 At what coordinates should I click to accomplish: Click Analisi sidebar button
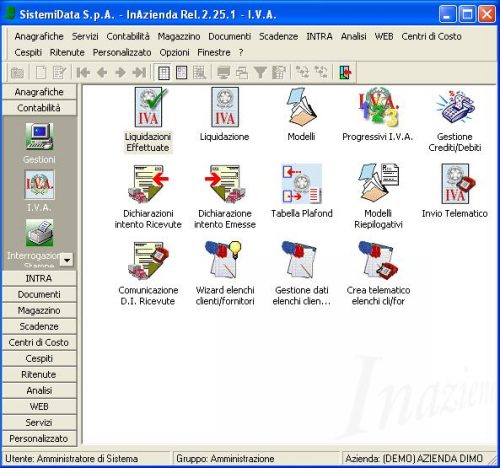(39, 390)
